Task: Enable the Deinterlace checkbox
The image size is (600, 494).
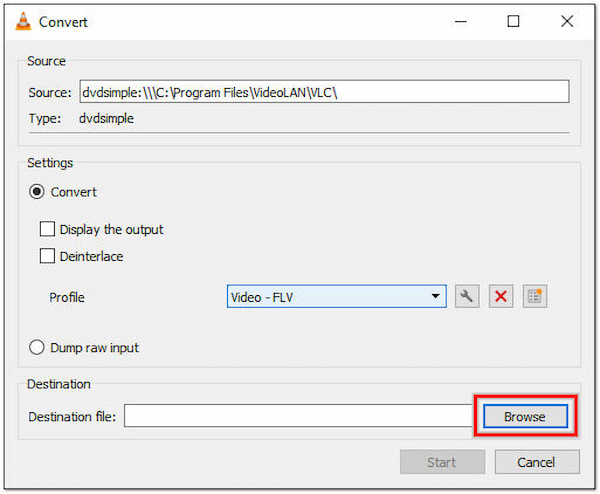Action: (x=47, y=256)
